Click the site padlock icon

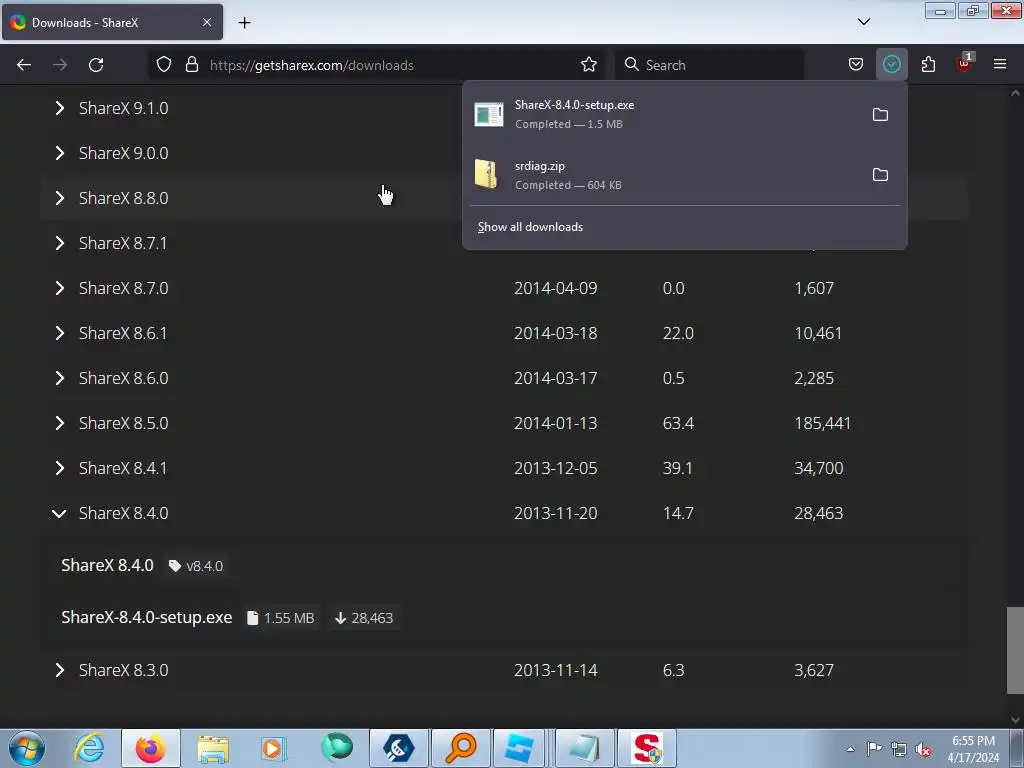pyautogui.click(x=191, y=65)
